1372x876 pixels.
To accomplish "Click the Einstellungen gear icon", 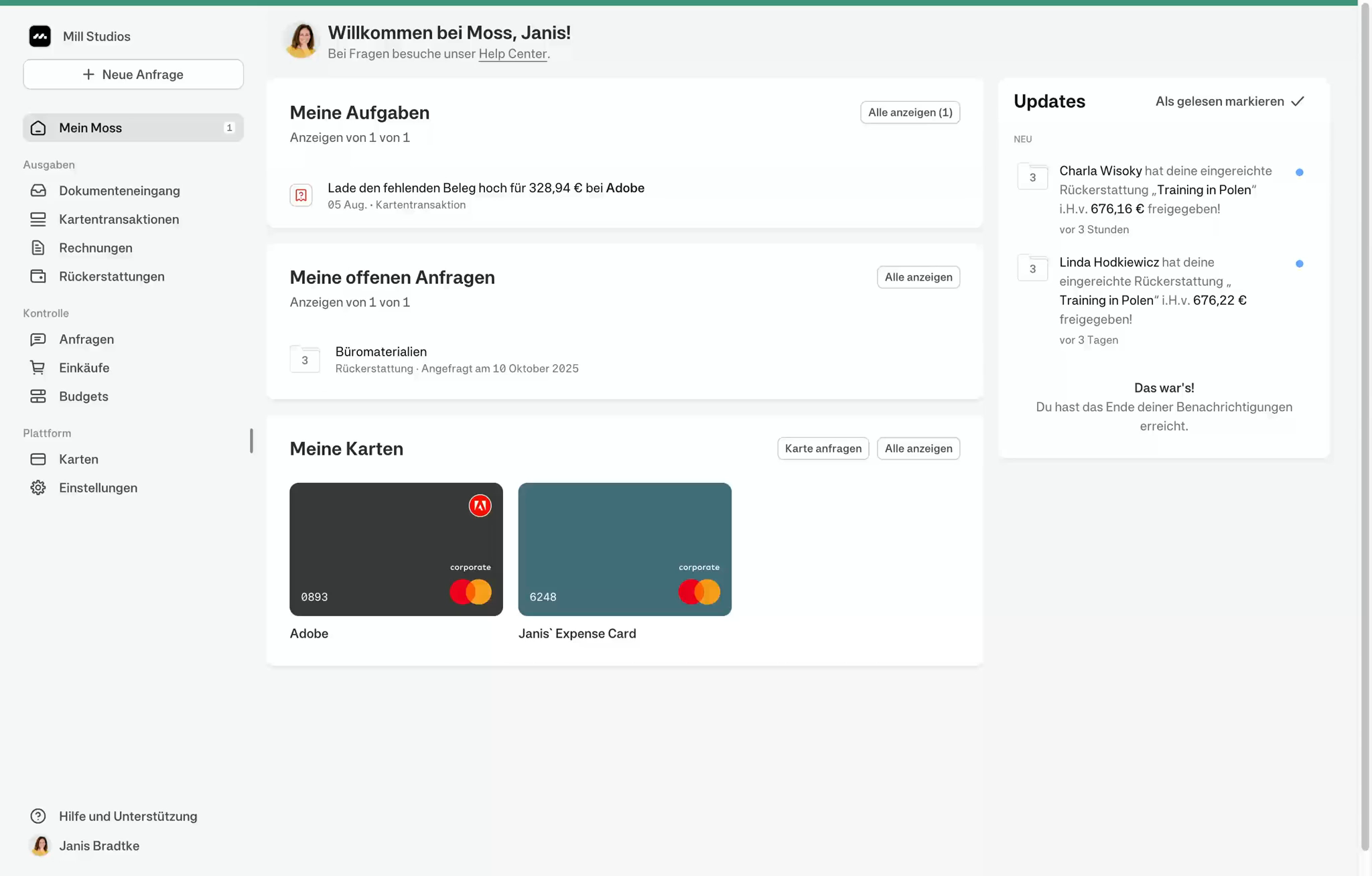I will coord(38,488).
